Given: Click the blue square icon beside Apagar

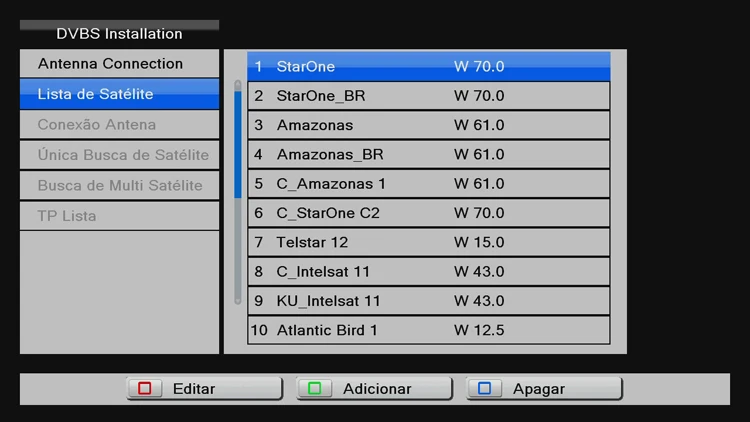Looking at the screenshot, I should click(485, 389).
